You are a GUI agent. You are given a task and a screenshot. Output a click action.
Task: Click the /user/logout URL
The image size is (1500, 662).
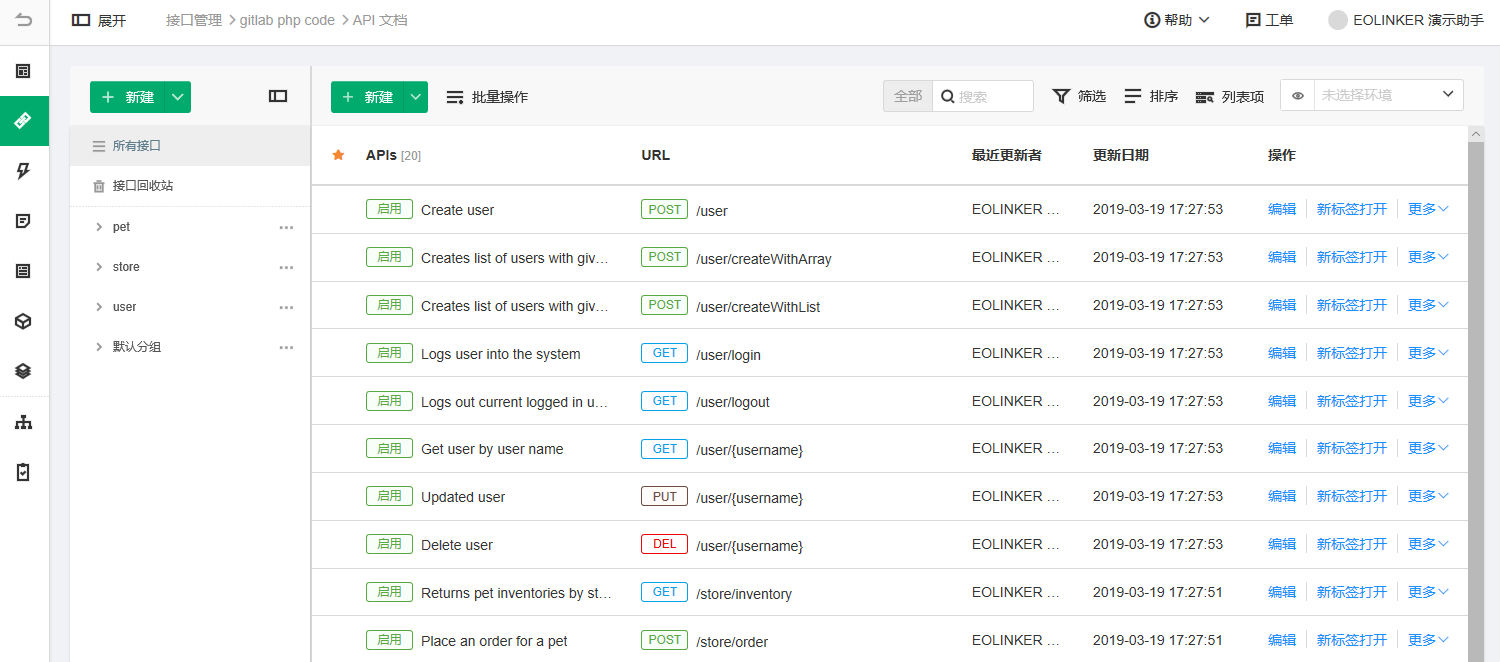[733, 402]
